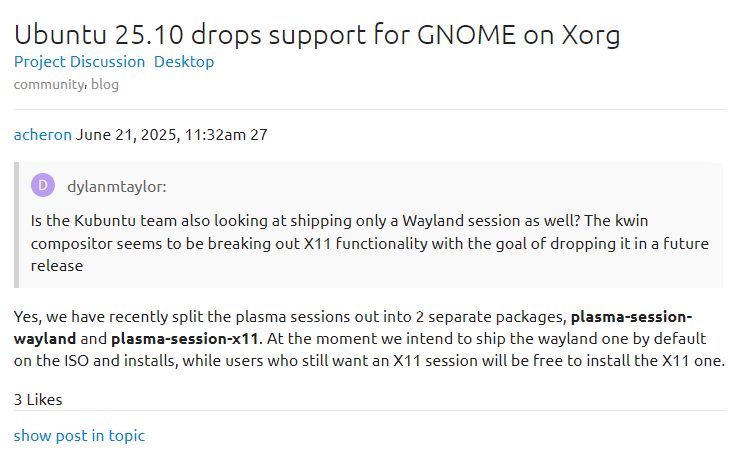Select the community tag

pyautogui.click(x=48, y=84)
